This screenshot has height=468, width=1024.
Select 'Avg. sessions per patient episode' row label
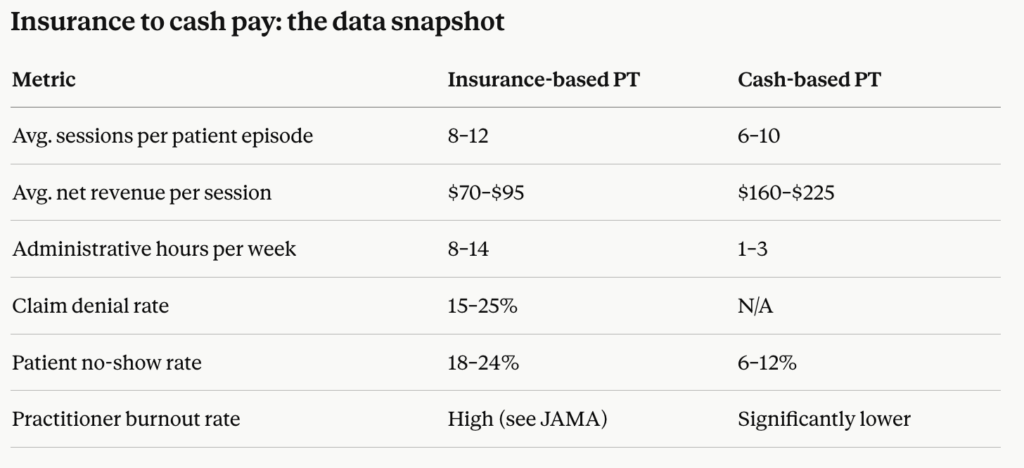pyautogui.click(x=163, y=136)
